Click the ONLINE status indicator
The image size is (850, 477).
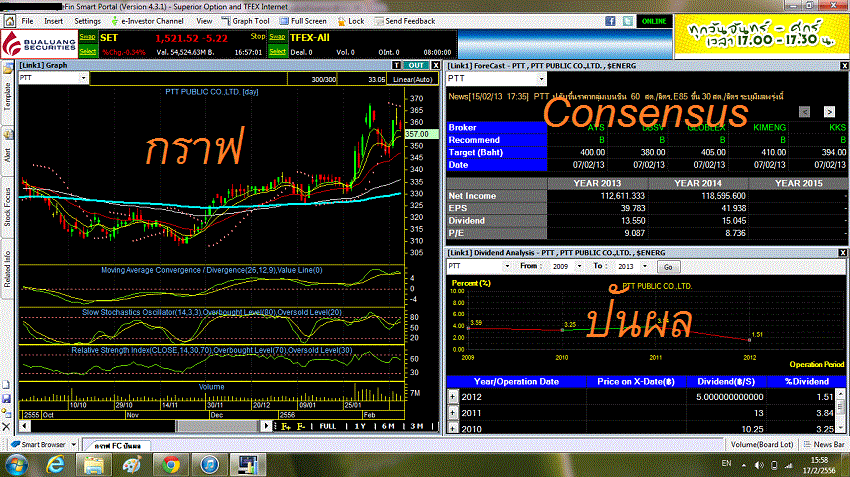[654, 21]
